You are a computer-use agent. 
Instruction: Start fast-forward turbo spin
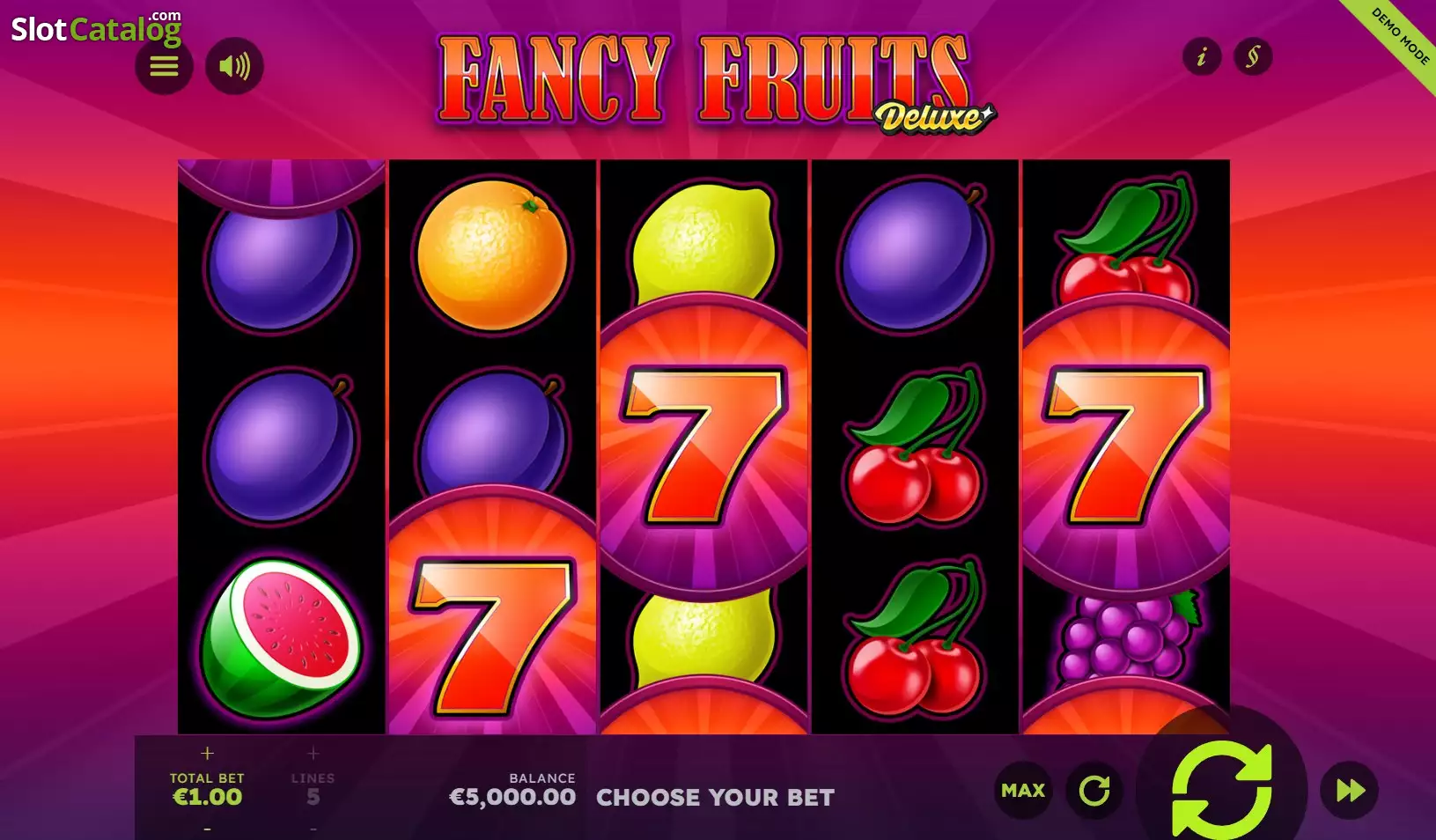[x=1350, y=790]
